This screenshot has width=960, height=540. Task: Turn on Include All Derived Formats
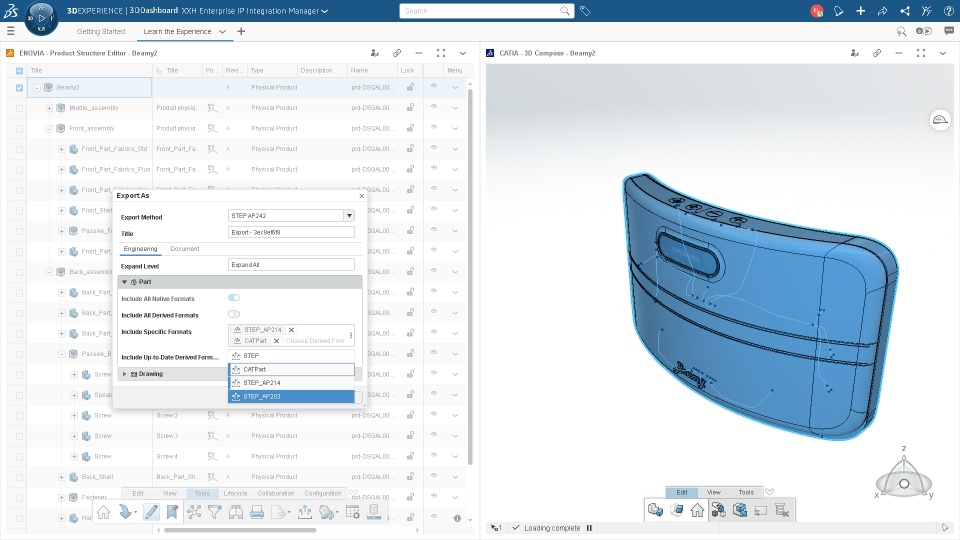pyautogui.click(x=234, y=314)
